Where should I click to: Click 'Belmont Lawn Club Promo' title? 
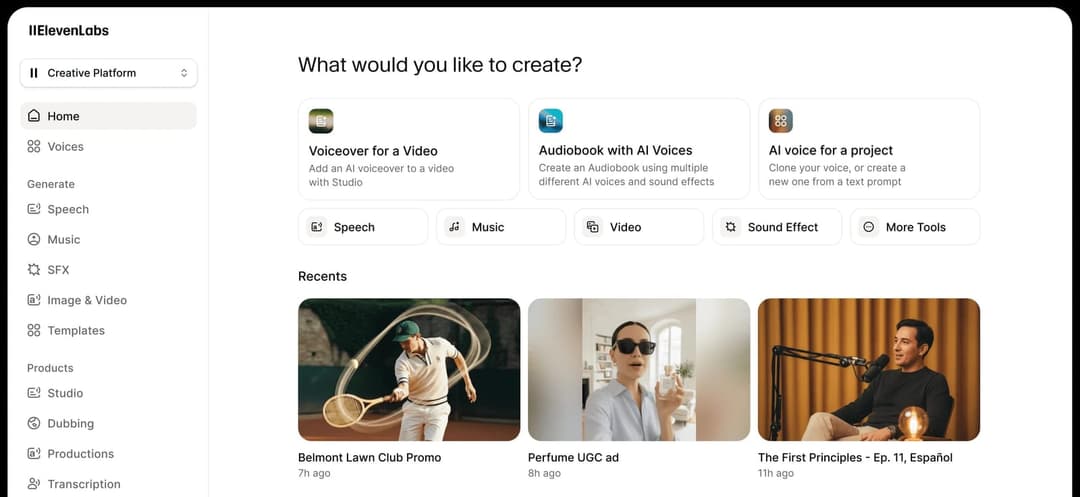(370, 457)
